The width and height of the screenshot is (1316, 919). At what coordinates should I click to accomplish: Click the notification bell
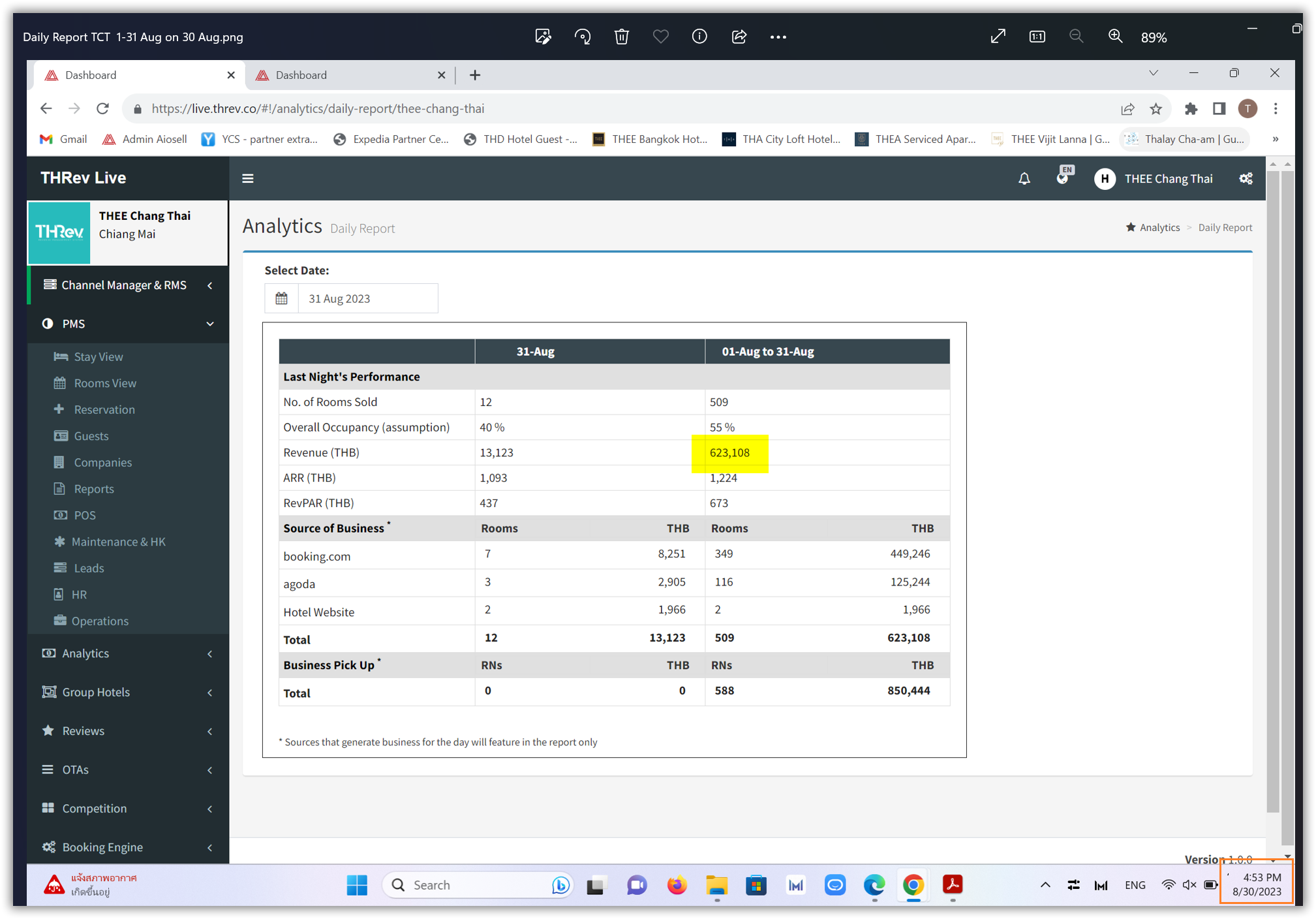(x=1024, y=178)
